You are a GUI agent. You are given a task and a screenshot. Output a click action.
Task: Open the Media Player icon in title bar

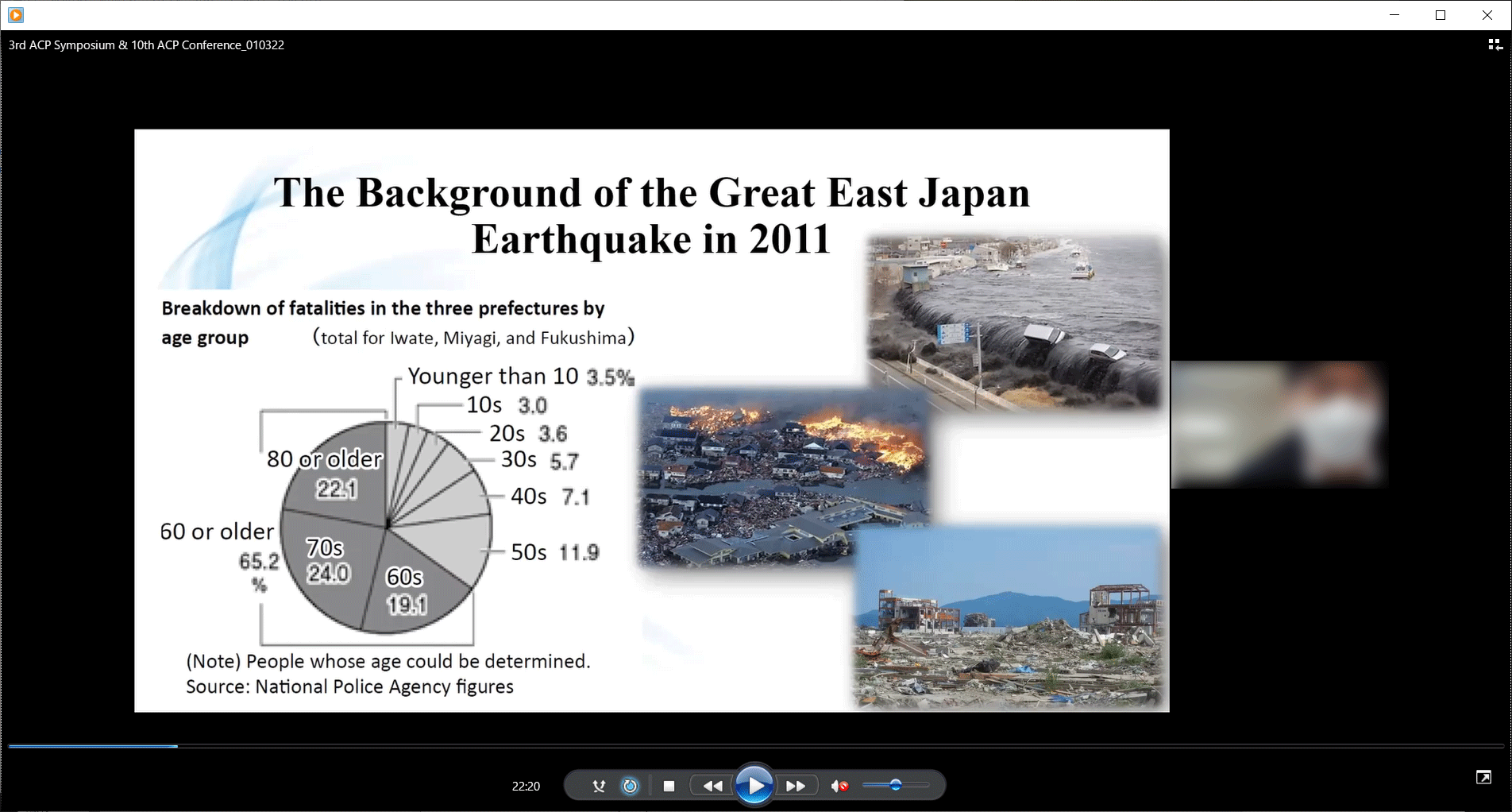(x=16, y=15)
